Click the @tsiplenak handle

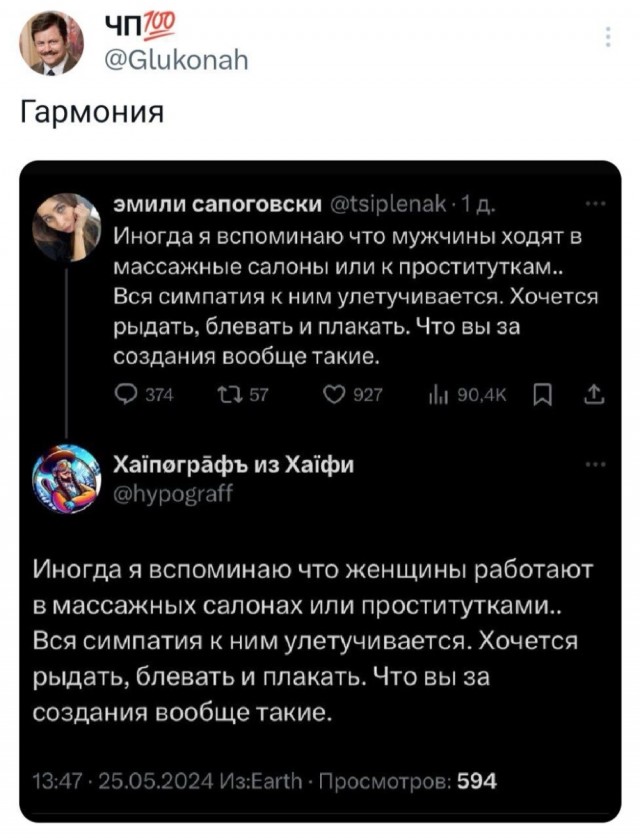point(389,203)
